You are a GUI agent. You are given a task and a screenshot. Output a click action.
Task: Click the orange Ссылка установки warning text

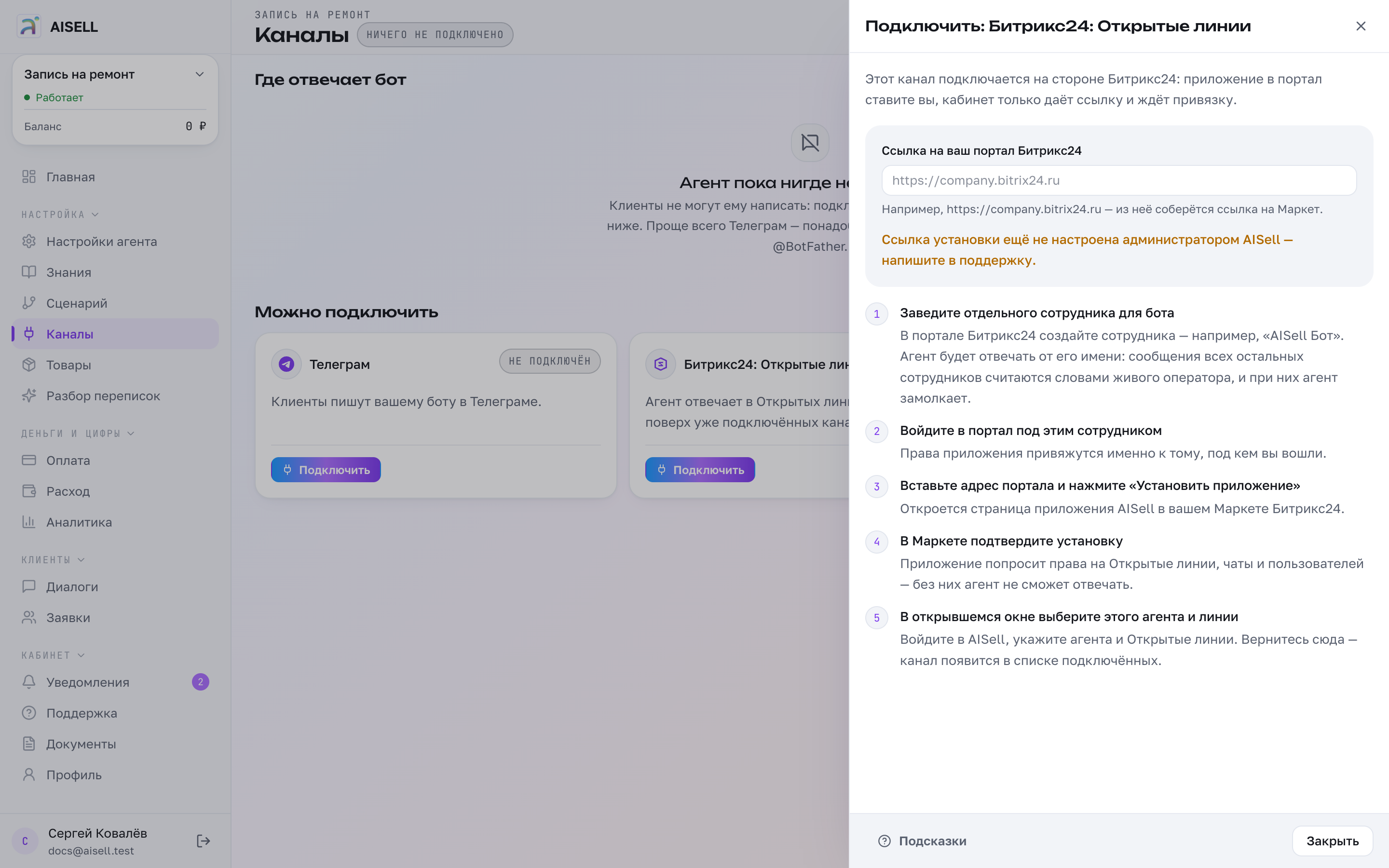pos(1087,250)
